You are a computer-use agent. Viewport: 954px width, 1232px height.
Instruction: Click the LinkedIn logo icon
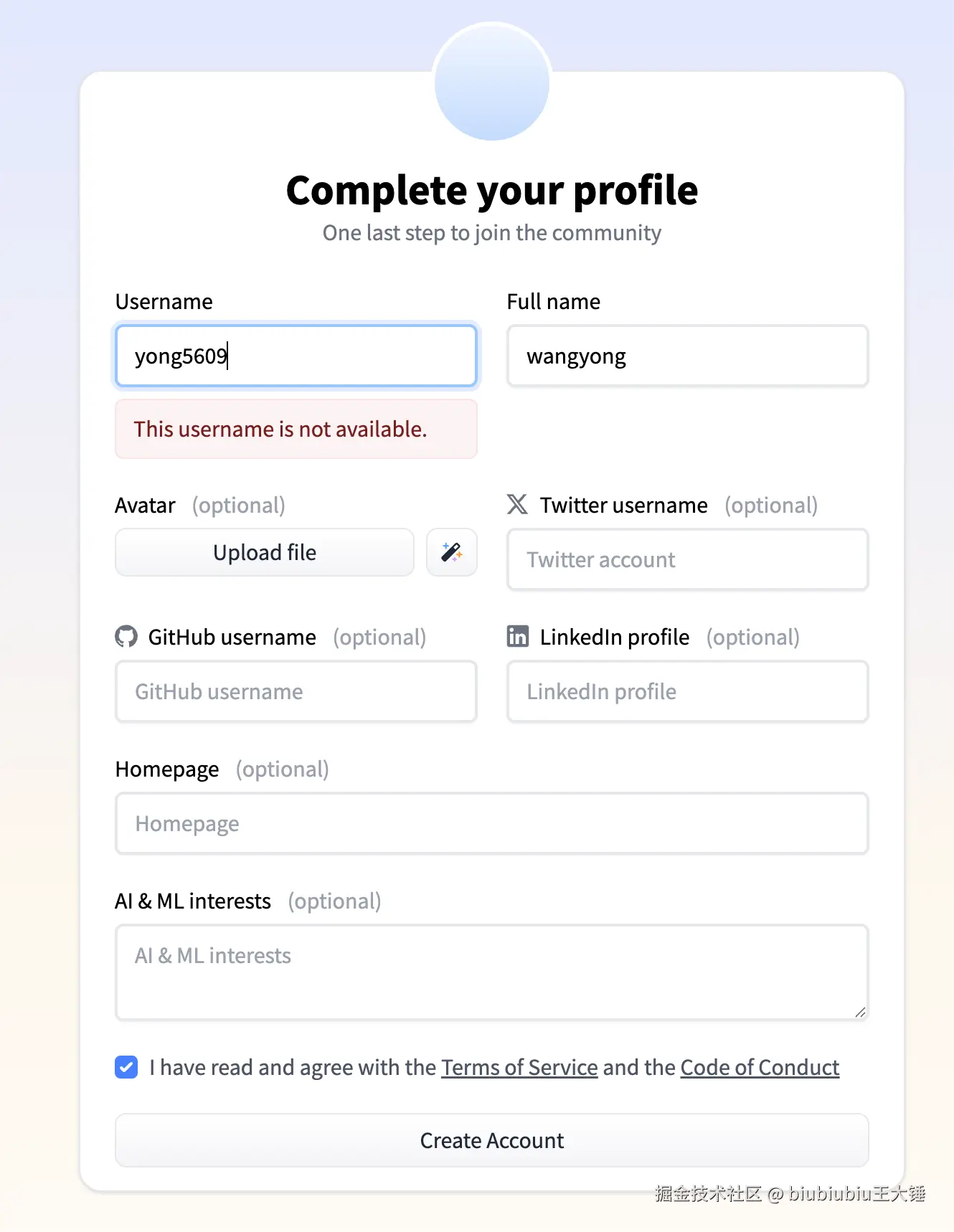518,637
